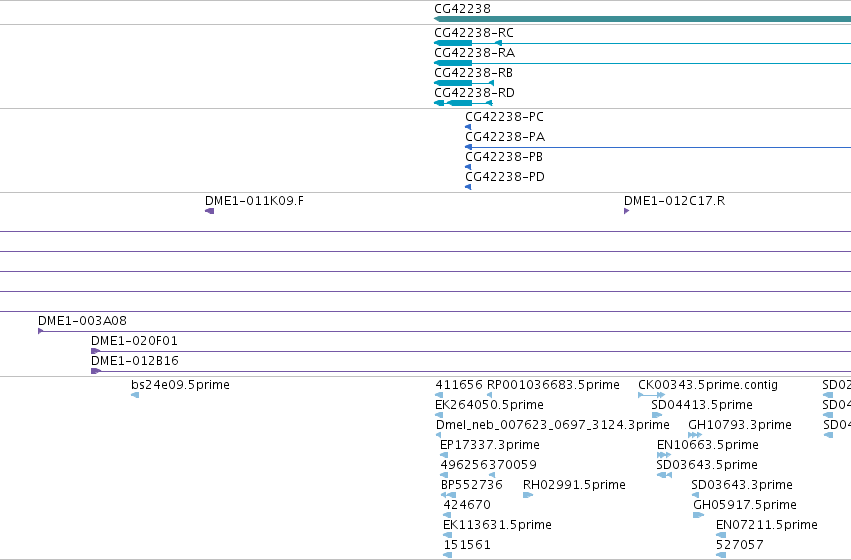The height and width of the screenshot is (560, 851).
Task: Click the BP552736 EST label
Action: coord(472,485)
